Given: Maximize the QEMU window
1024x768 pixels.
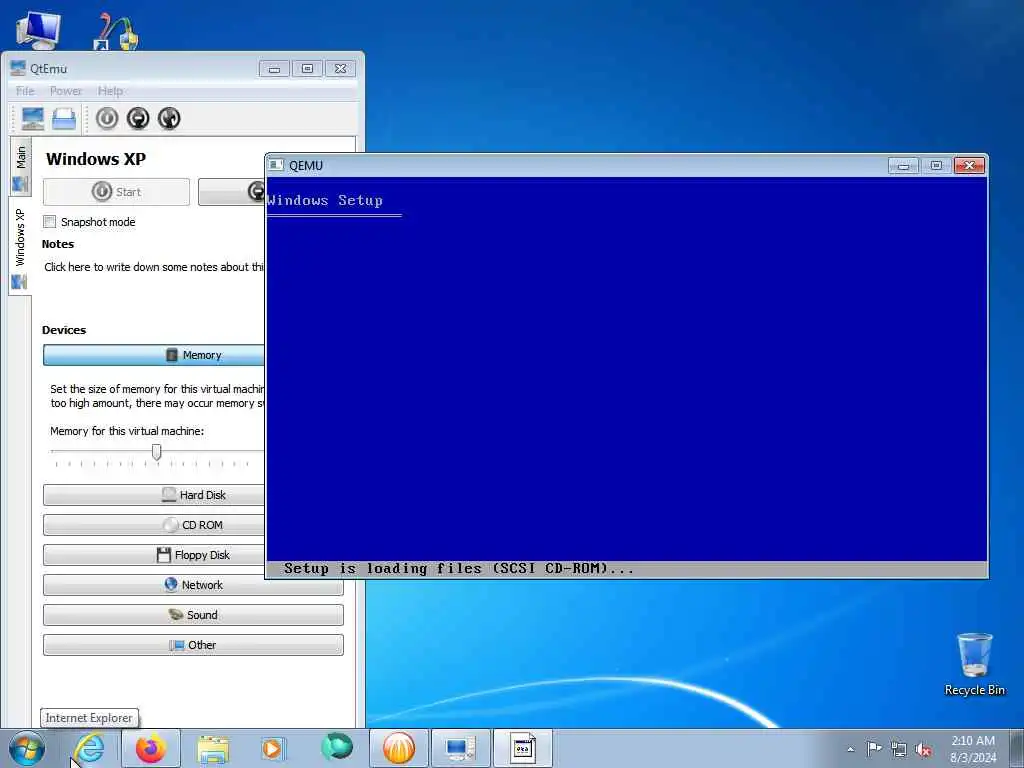Looking at the screenshot, I should click(x=936, y=166).
